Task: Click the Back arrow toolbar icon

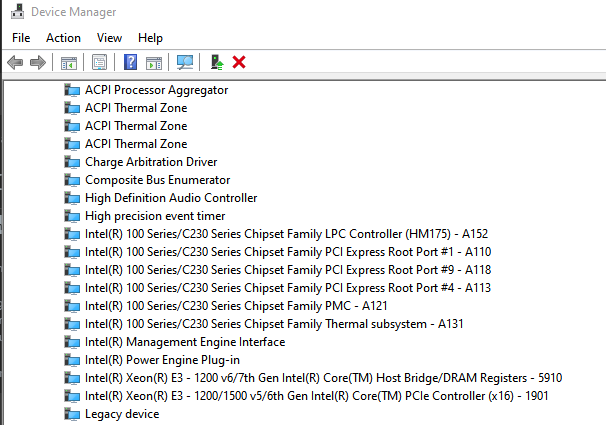Action: click(15, 62)
